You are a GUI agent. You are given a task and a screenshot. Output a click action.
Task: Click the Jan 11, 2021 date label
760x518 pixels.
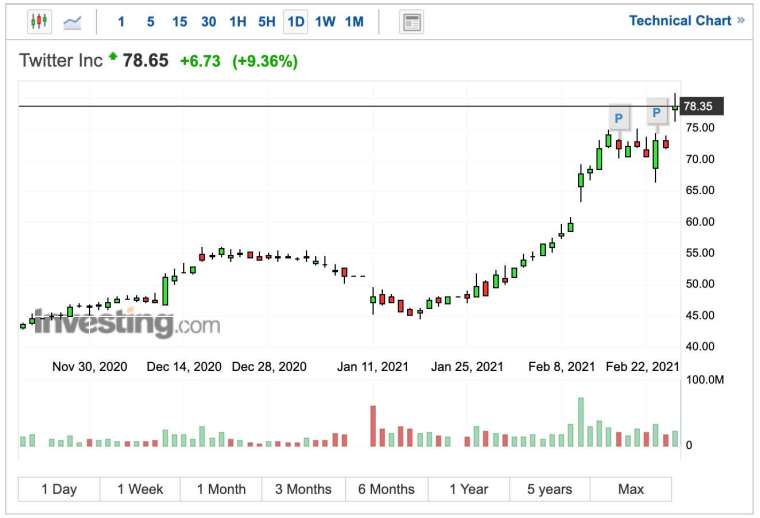pyautogui.click(x=373, y=367)
